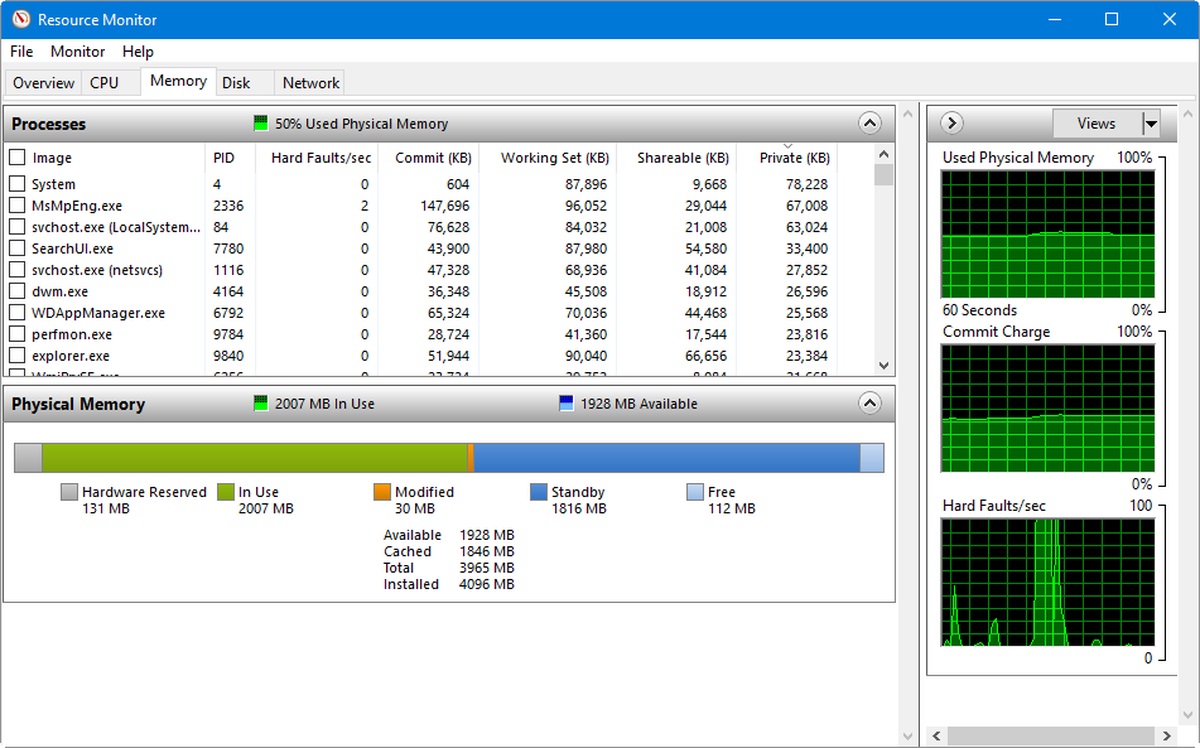Click the green In Use memory bar segment
The image size is (1200, 748).
pyautogui.click(x=254, y=458)
